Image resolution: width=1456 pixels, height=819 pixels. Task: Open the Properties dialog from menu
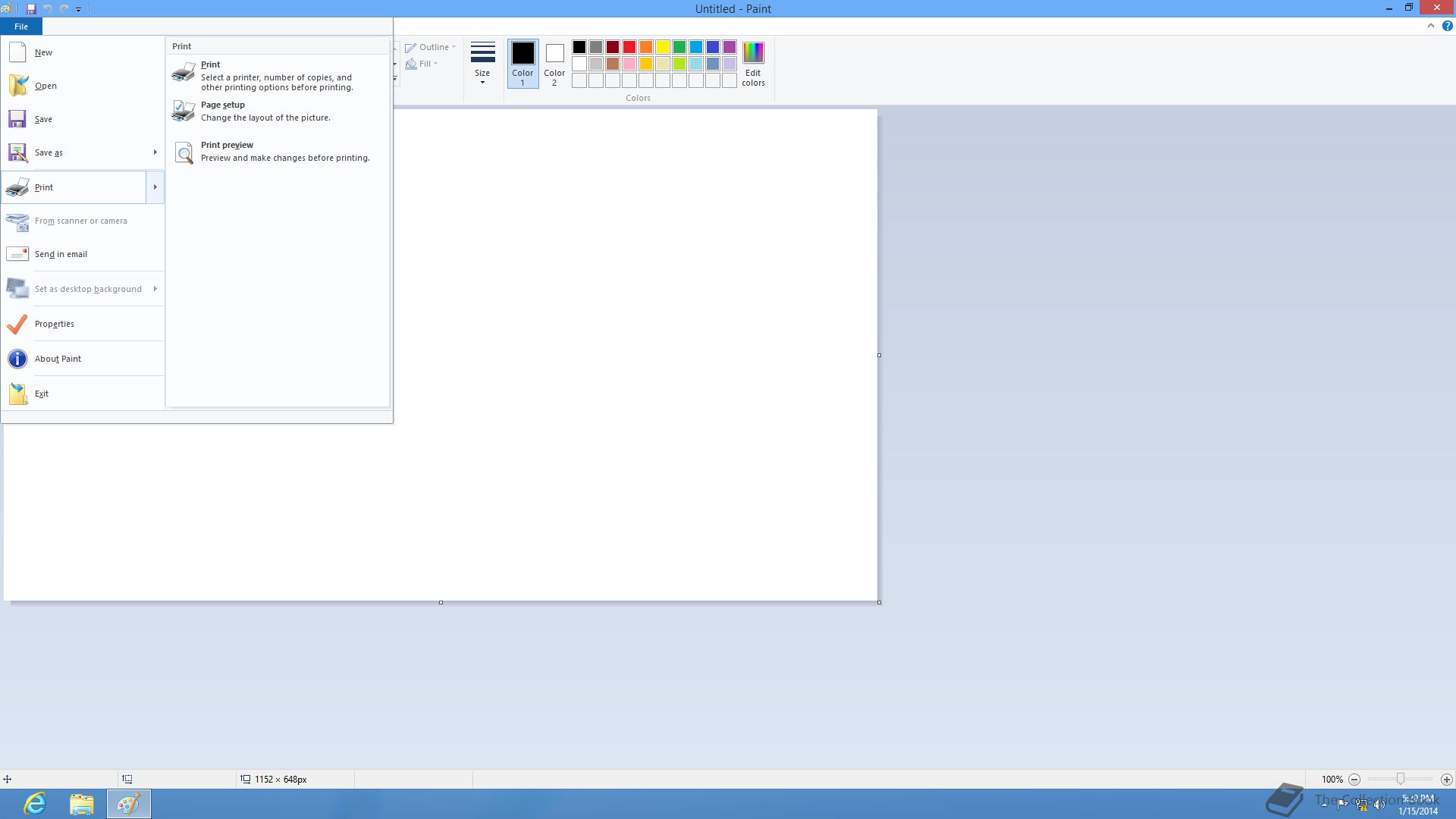(x=83, y=324)
